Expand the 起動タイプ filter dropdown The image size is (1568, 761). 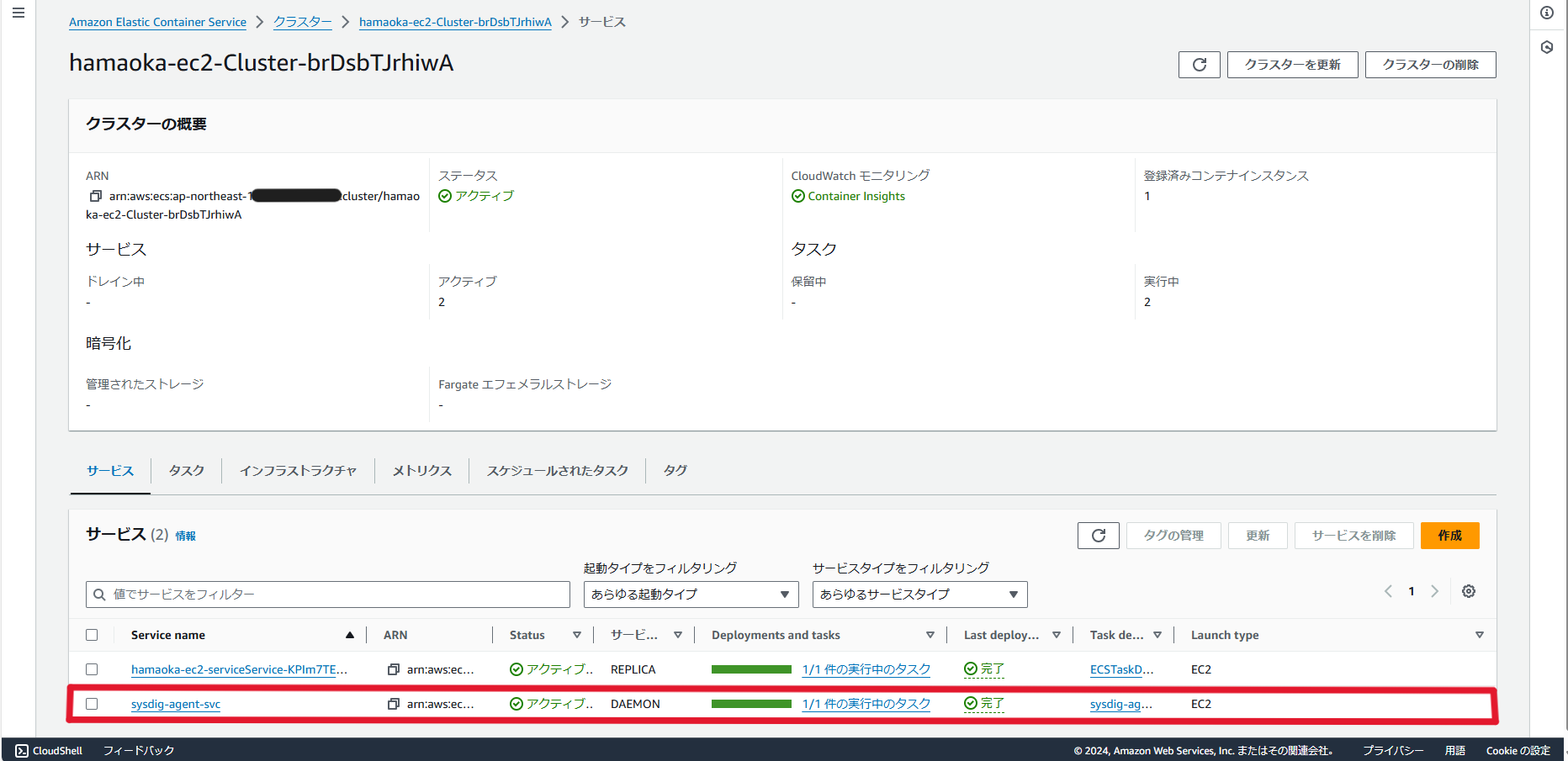pyautogui.click(x=691, y=595)
